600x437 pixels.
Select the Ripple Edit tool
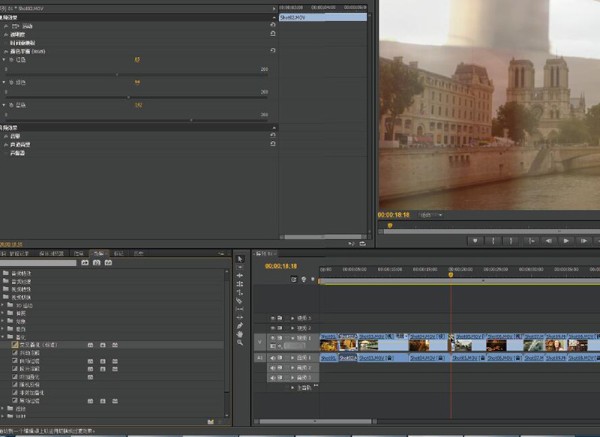click(x=240, y=276)
